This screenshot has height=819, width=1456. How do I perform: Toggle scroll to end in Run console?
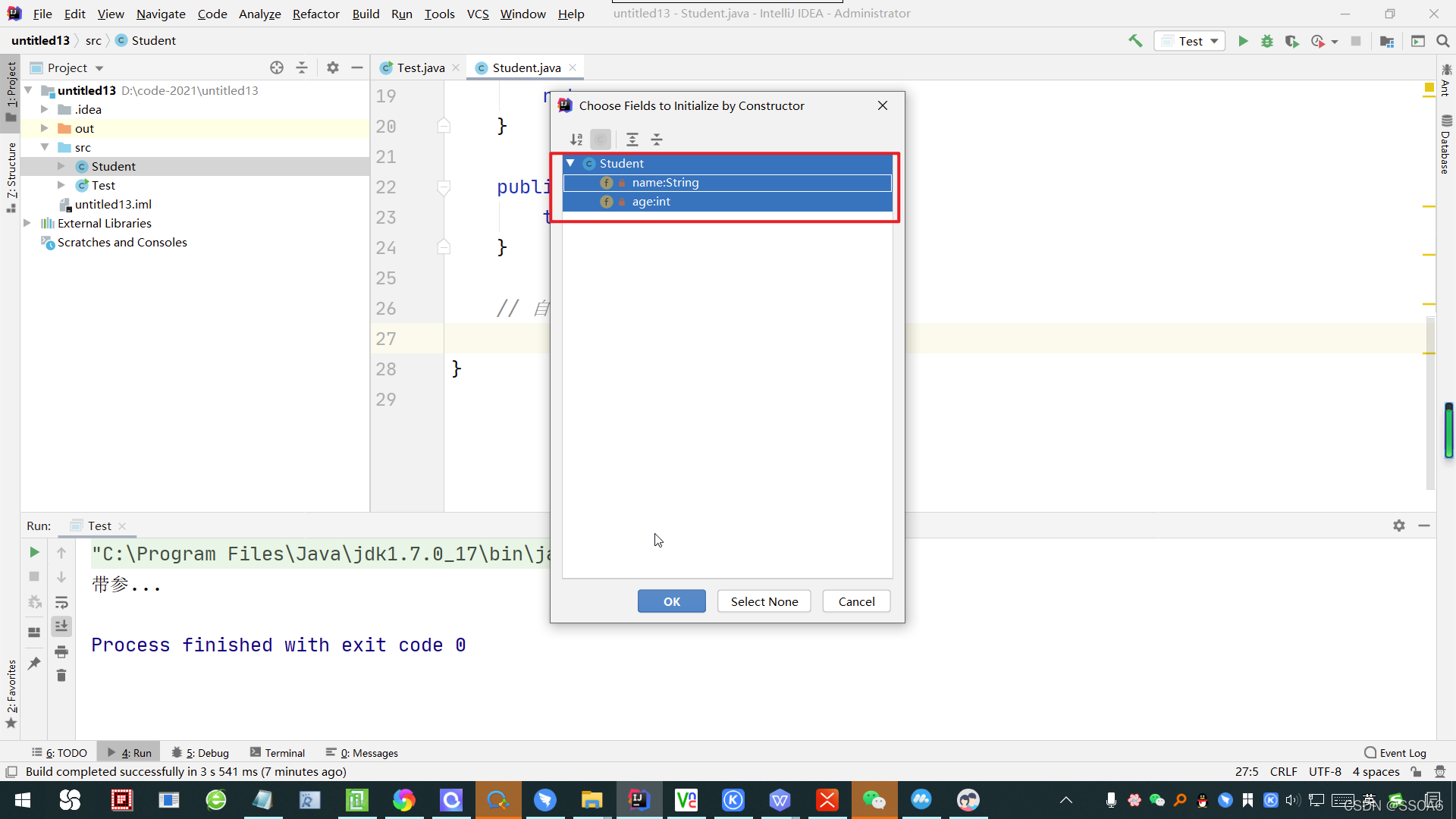click(61, 626)
